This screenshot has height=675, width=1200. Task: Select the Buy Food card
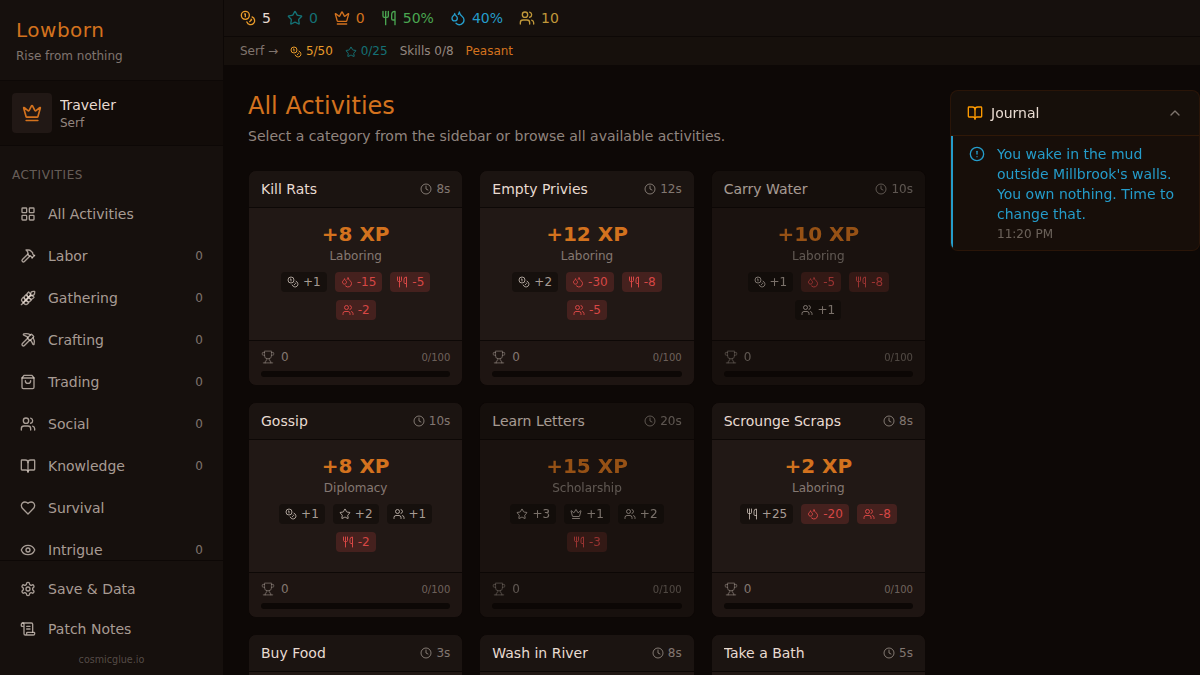[x=355, y=655]
